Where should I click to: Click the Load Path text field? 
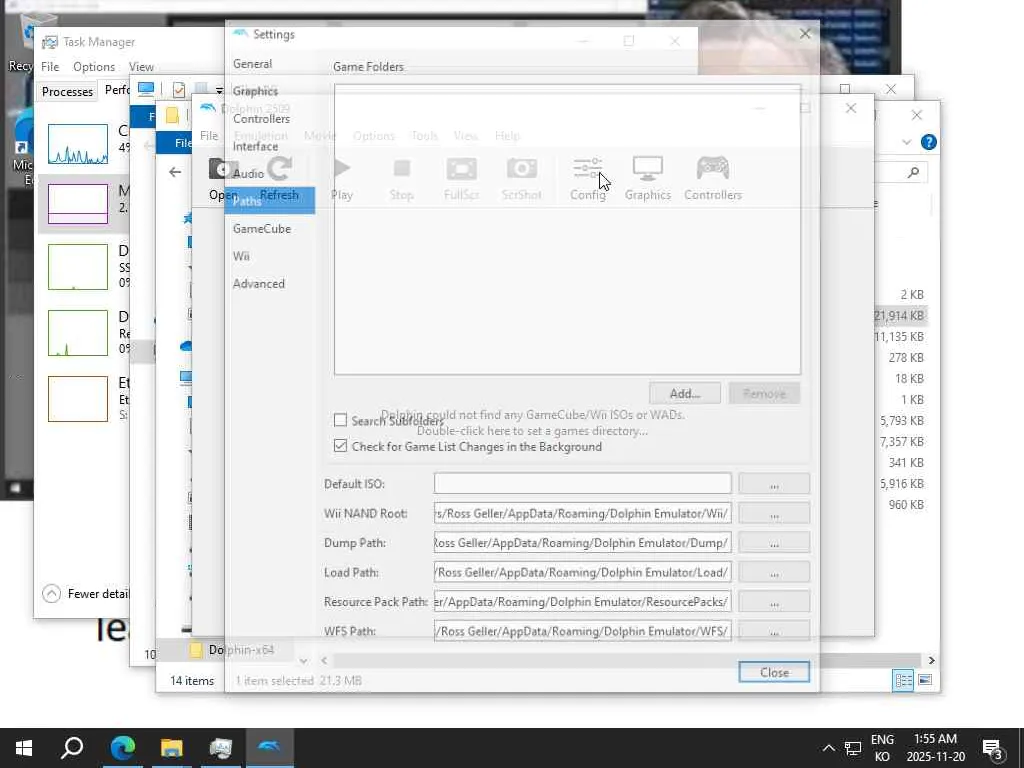[583, 572]
